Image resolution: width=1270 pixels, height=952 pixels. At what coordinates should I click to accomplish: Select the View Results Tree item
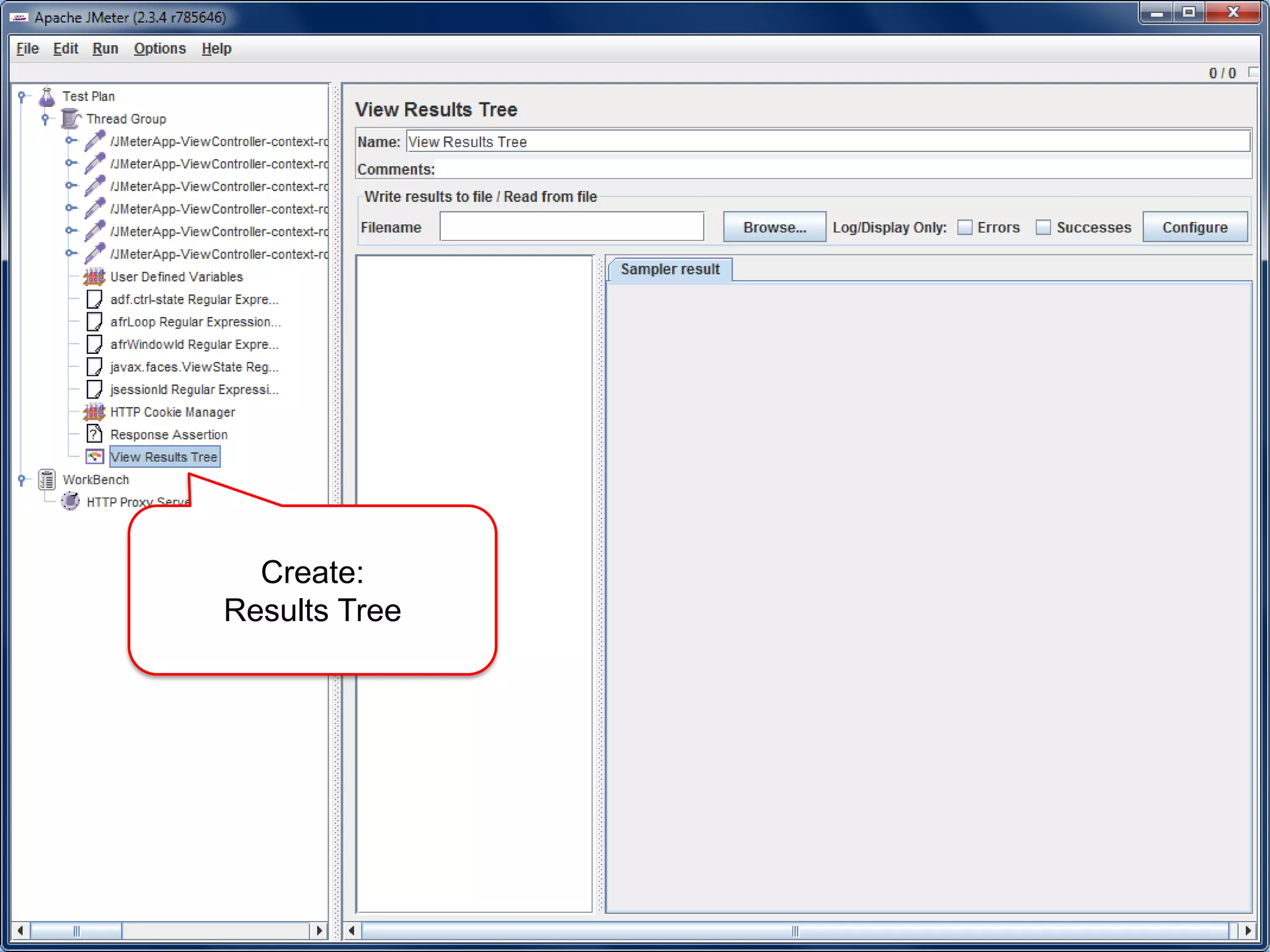(x=164, y=457)
